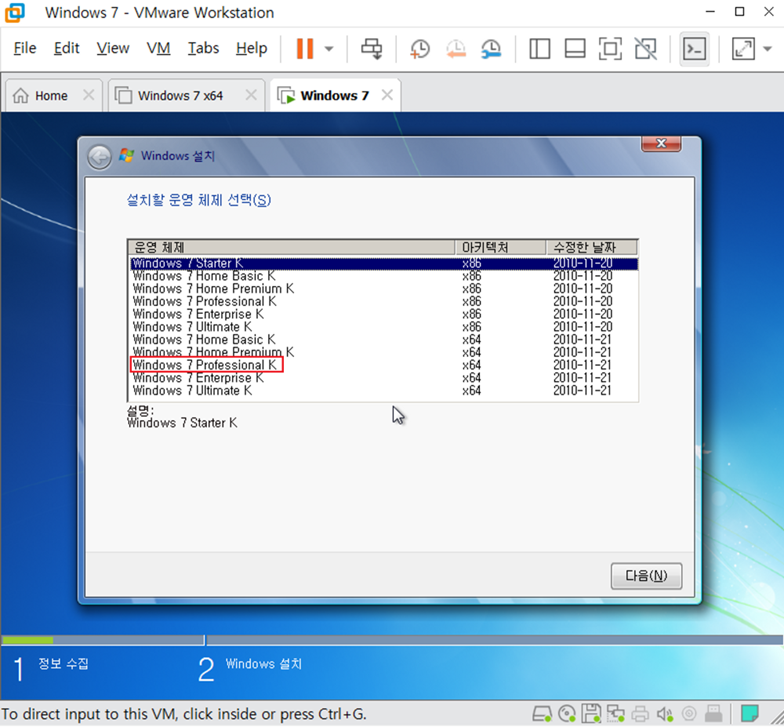Viewport: 784px width, 727px height.
Task: Select Windows 7 Enterprise K x86 row
Action: 384,314
